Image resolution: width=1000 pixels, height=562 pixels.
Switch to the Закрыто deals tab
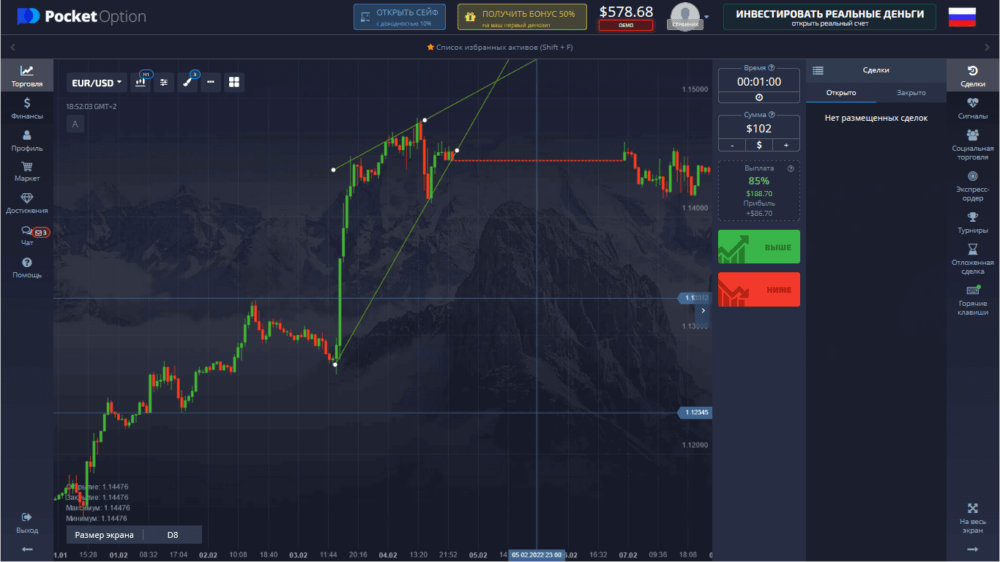coord(911,92)
